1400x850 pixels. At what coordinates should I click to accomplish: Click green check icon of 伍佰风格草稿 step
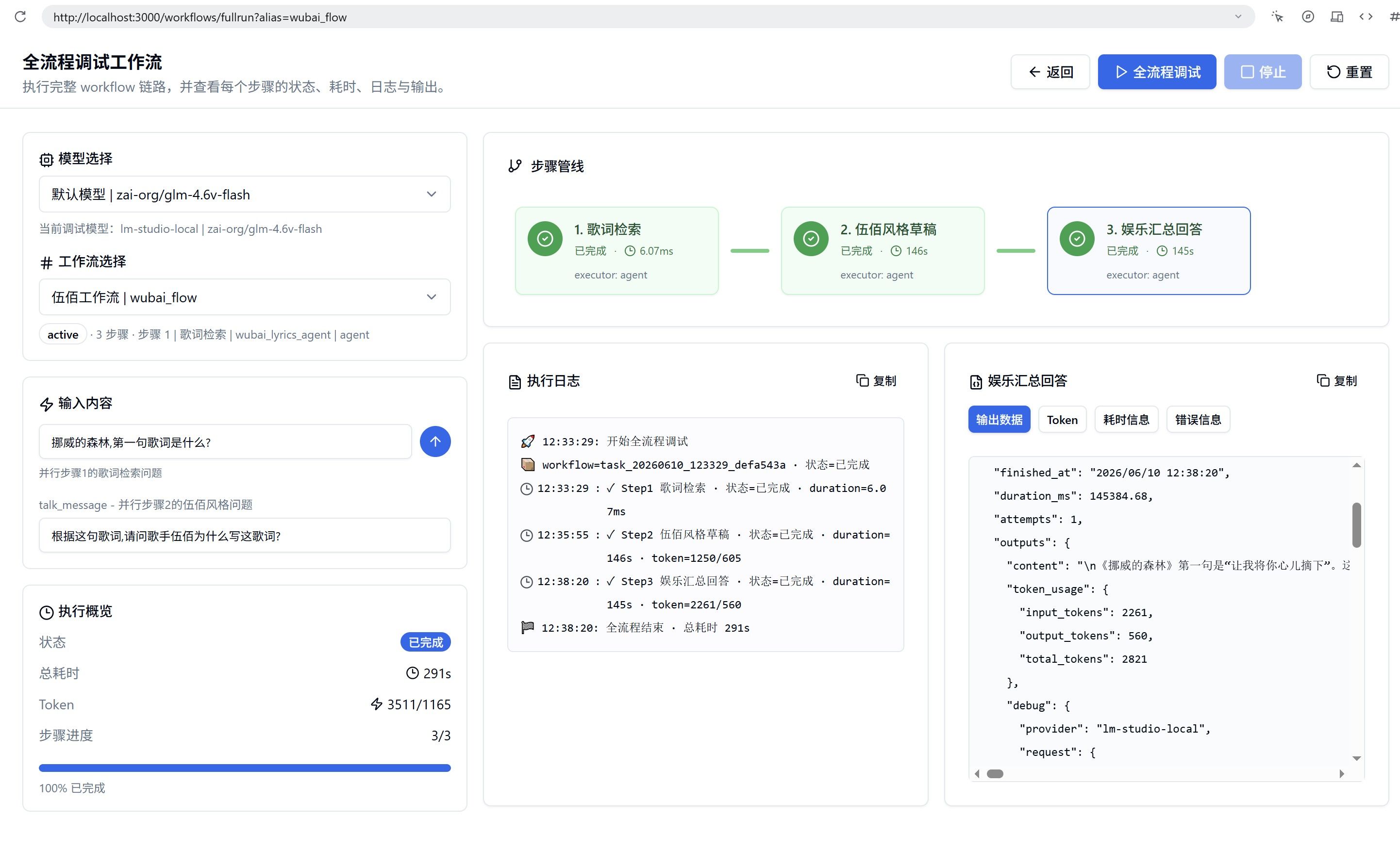811,239
